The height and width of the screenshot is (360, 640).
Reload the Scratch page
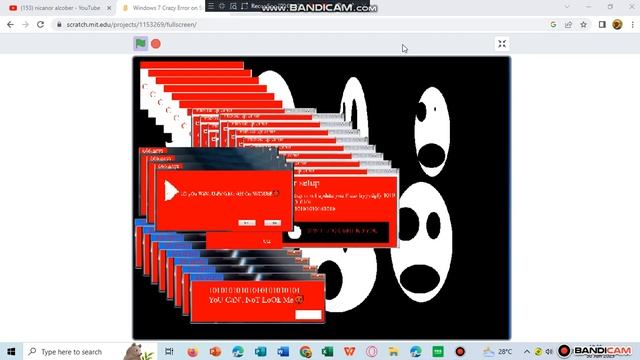pyautogui.click(x=40, y=24)
